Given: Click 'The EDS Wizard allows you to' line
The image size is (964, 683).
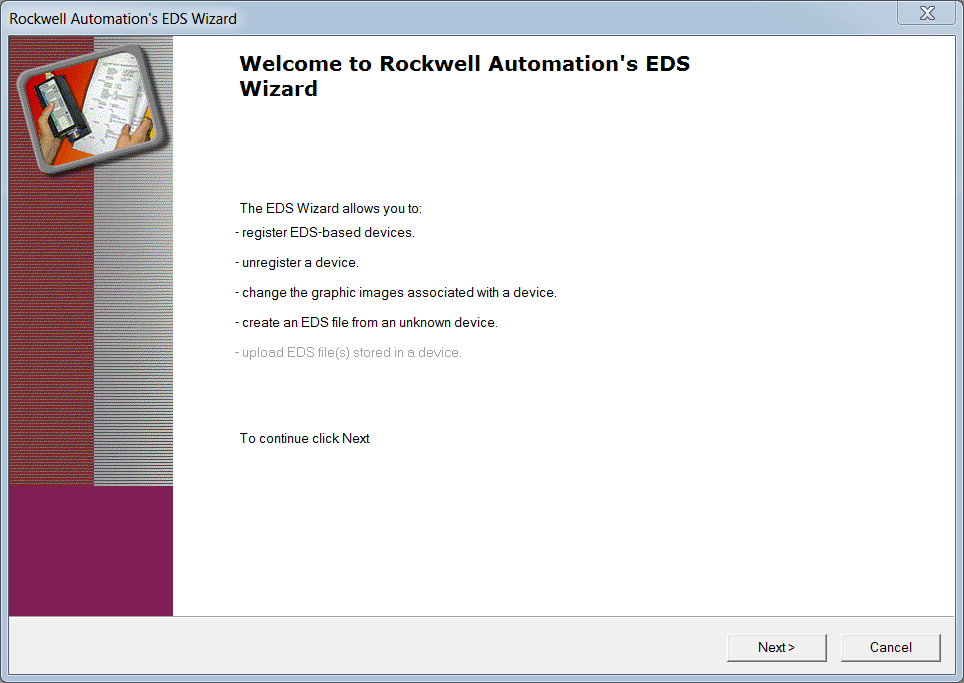Looking at the screenshot, I should tap(330, 209).
